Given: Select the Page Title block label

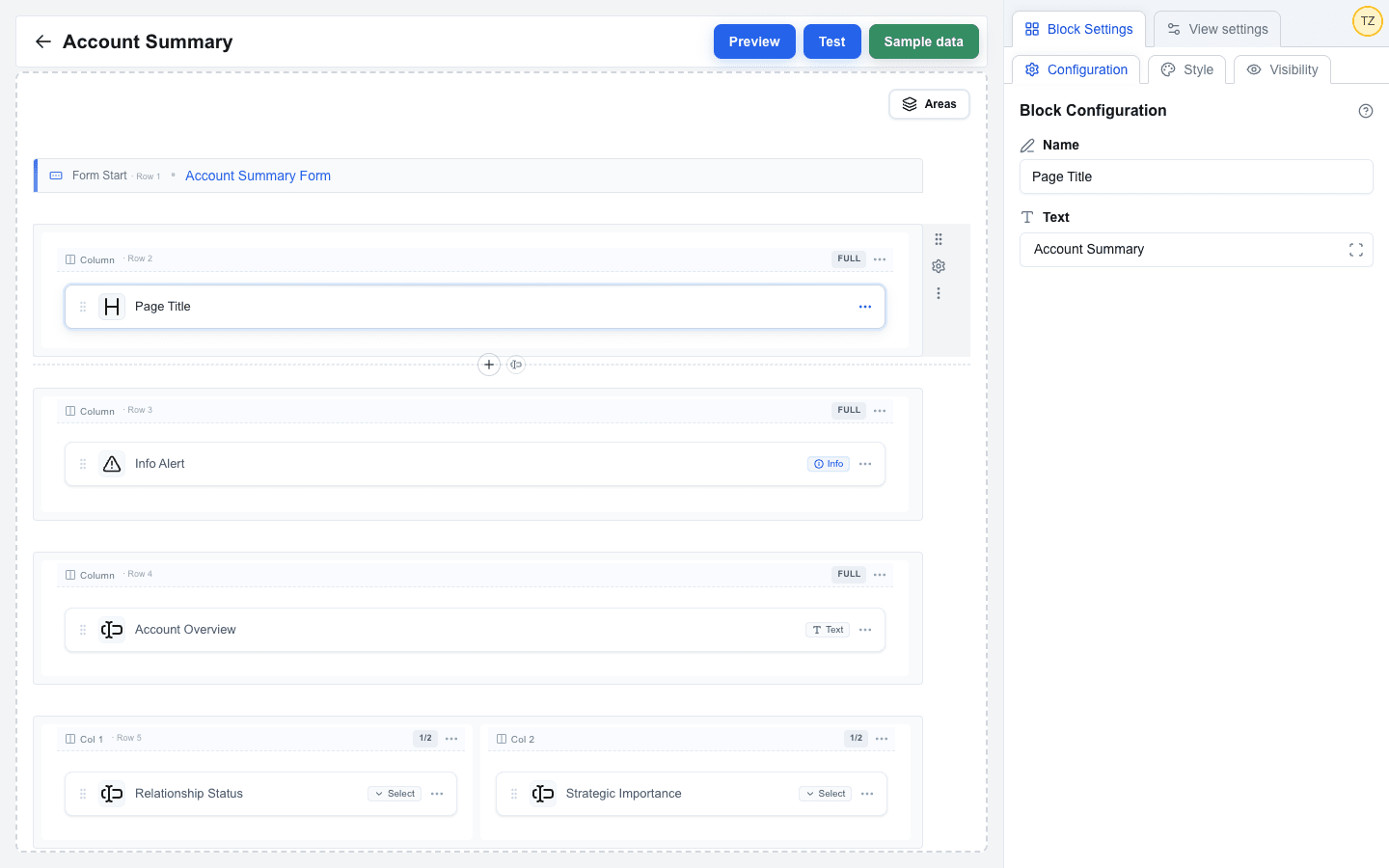Looking at the screenshot, I should (x=163, y=307).
